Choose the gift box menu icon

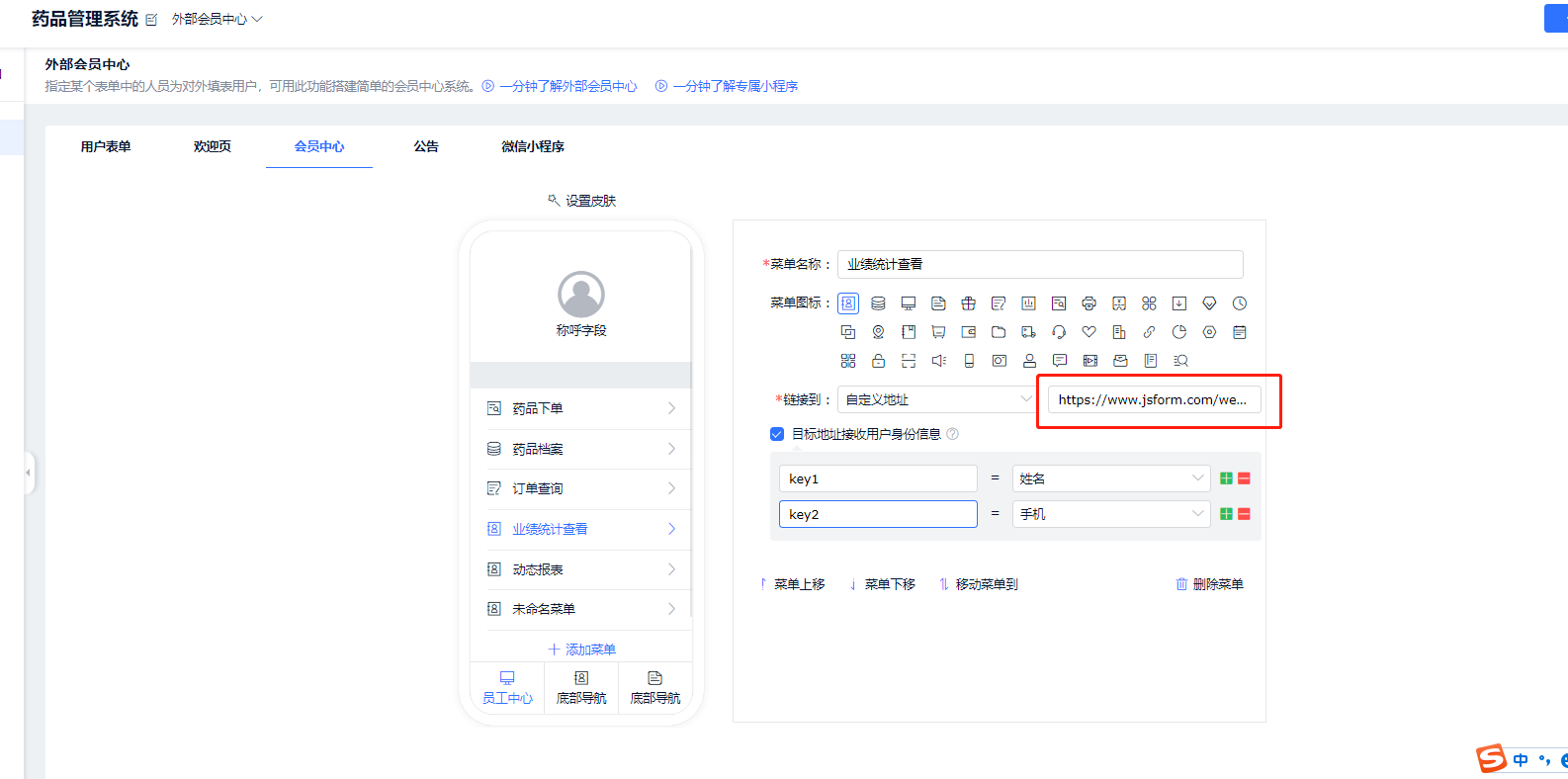(x=968, y=303)
